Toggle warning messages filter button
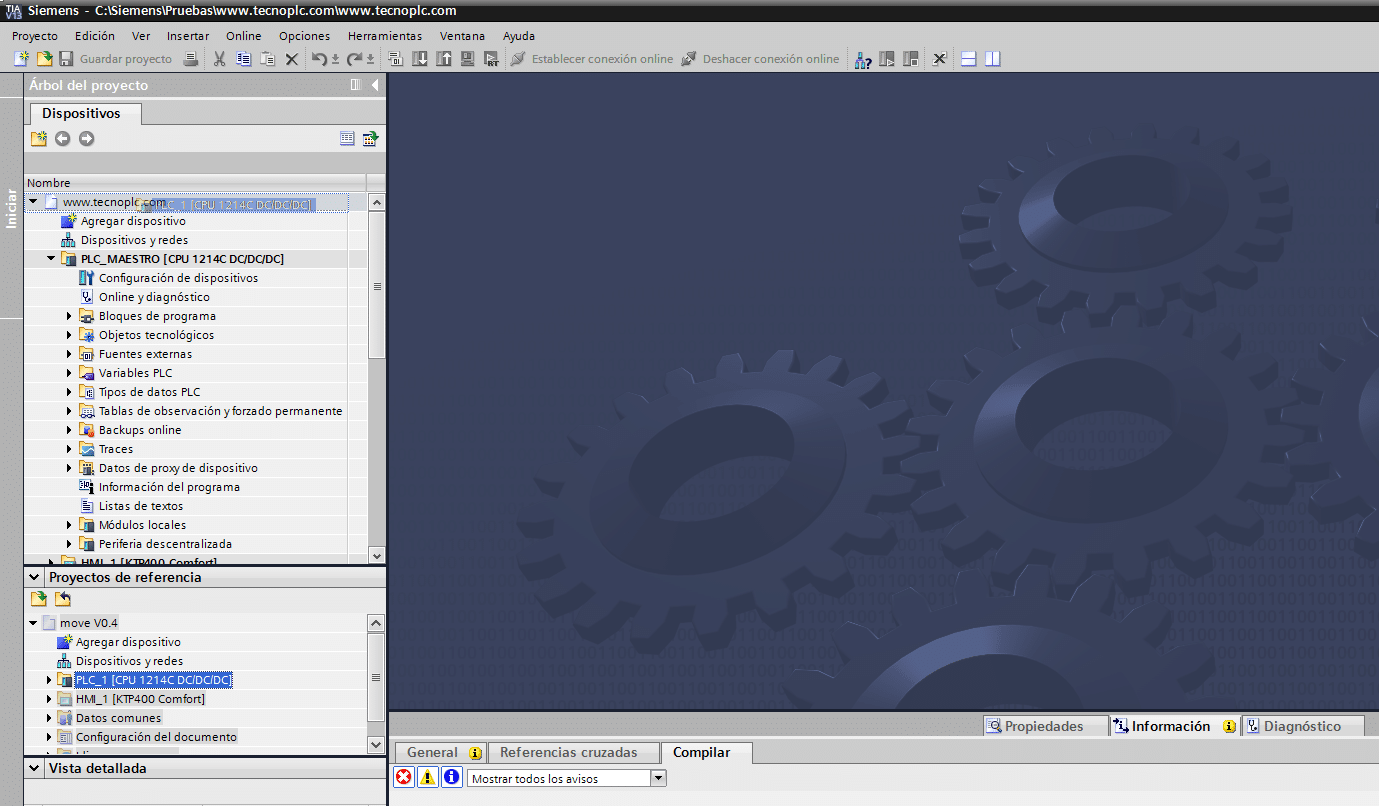1379x806 pixels. pos(428,777)
